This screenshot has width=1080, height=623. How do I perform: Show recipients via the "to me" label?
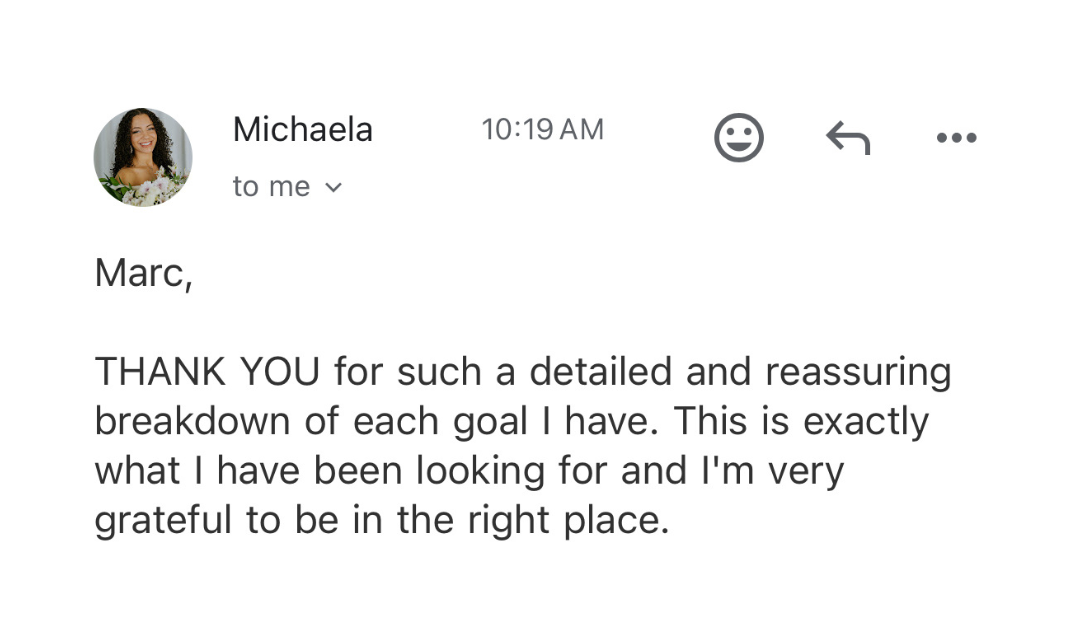[271, 187]
